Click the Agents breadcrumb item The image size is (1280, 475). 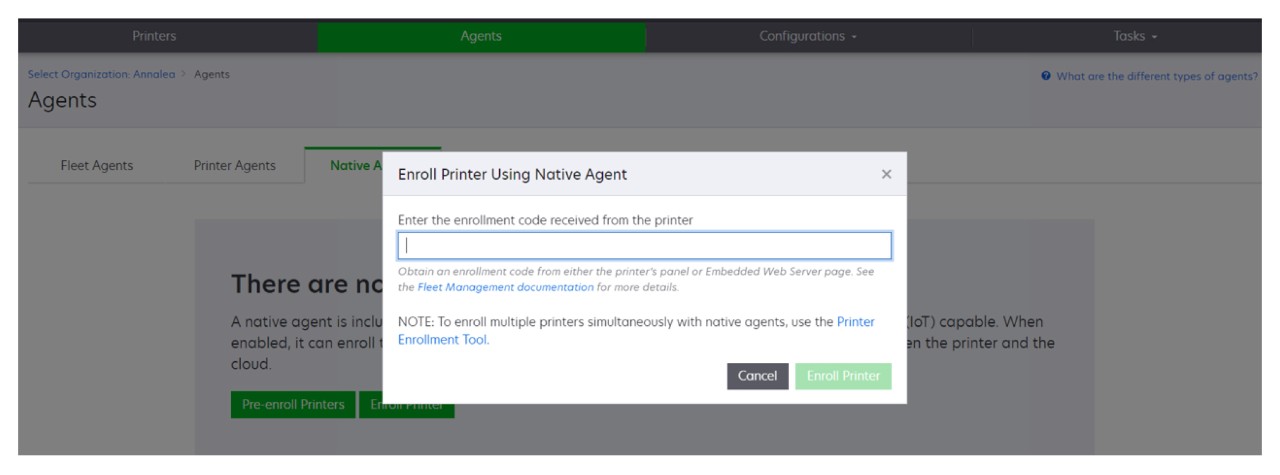click(212, 76)
